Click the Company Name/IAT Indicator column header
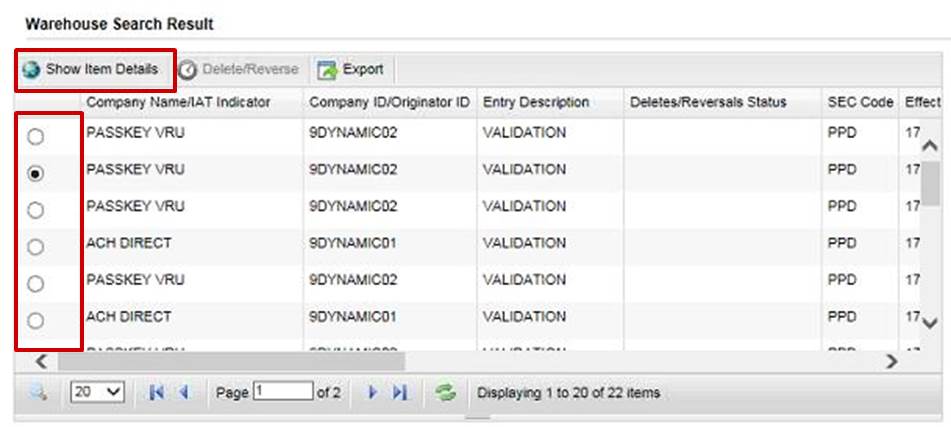Viewport: 951px width, 427px height. click(192, 102)
